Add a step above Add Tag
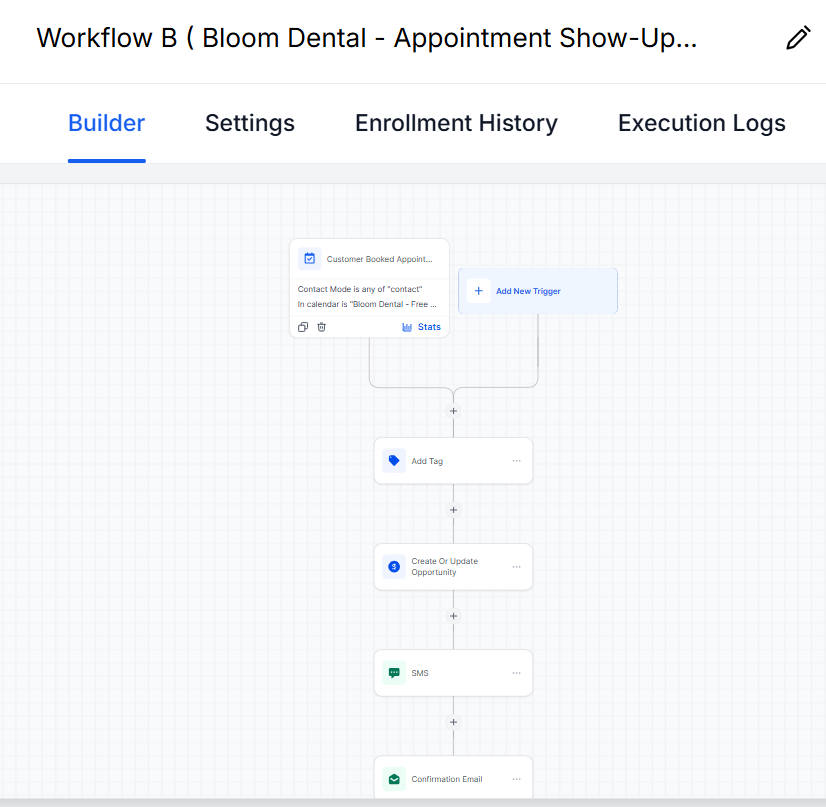Image resolution: width=826 pixels, height=807 pixels. [x=453, y=411]
